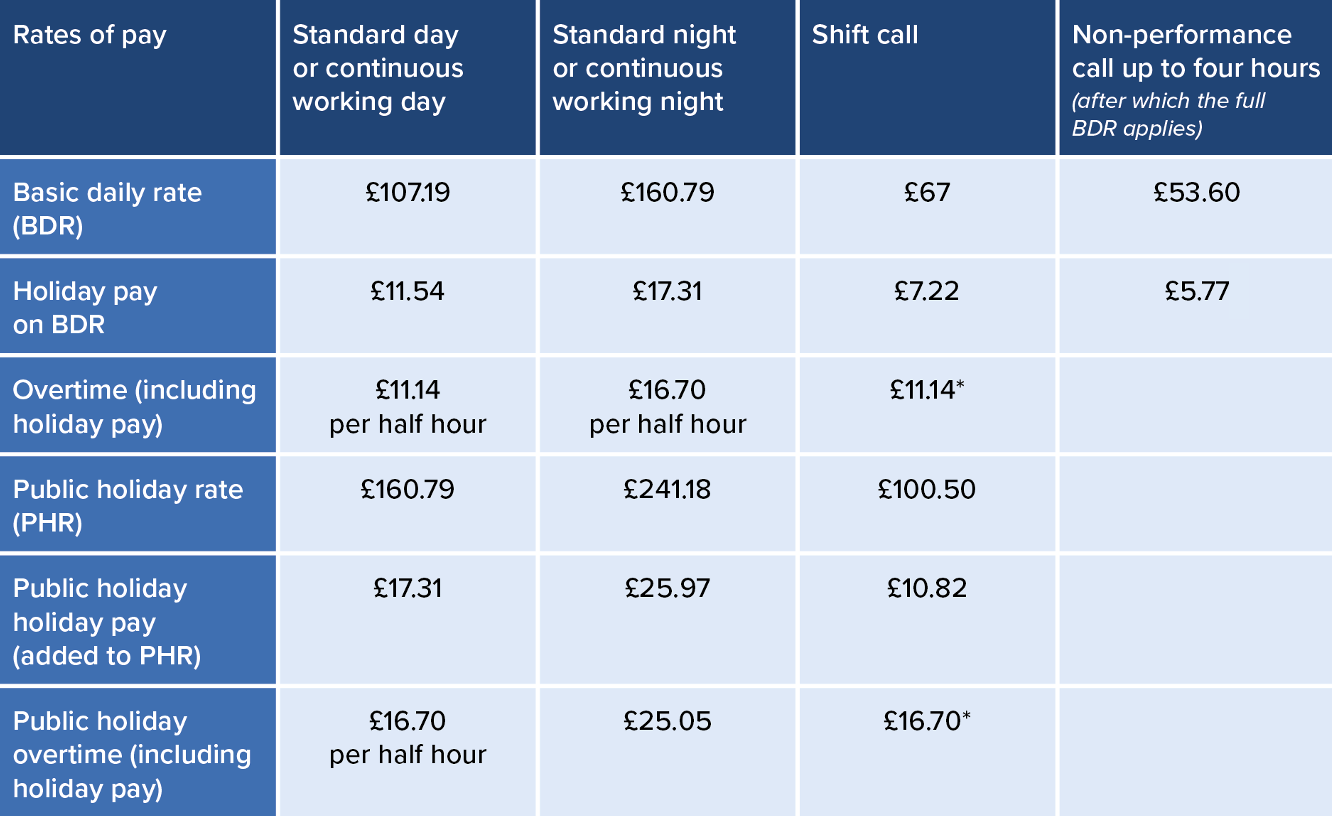Select the "Basic daily rate (BDR)" row label
This screenshot has height=816, width=1332.
coord(138,207)
